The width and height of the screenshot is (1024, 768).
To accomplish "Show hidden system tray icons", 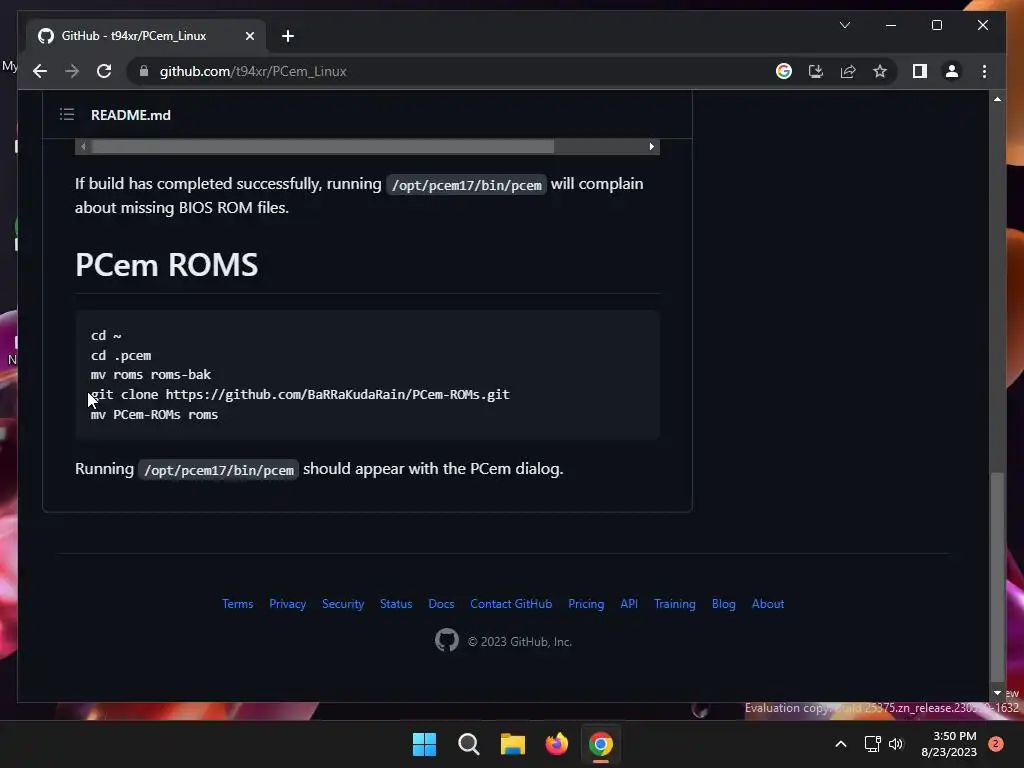I will 841,744.
